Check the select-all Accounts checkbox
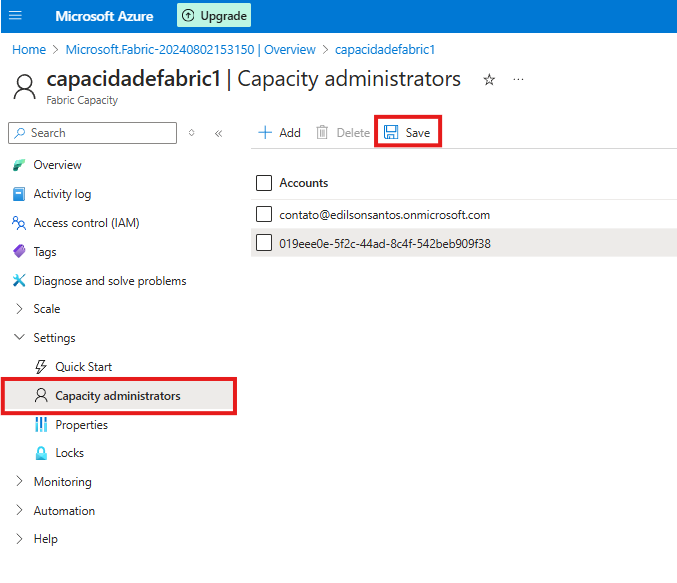The width and height of the screenshot is (677, 583). pos(264,183)
